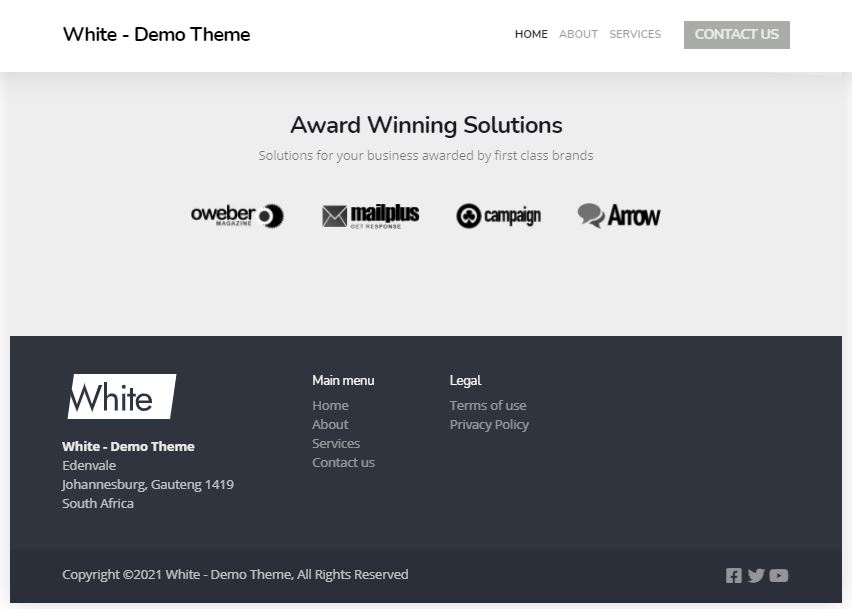This screenshot has width=852, height=609.
Task: Click the South Africa address line
Action: [98, 503]
